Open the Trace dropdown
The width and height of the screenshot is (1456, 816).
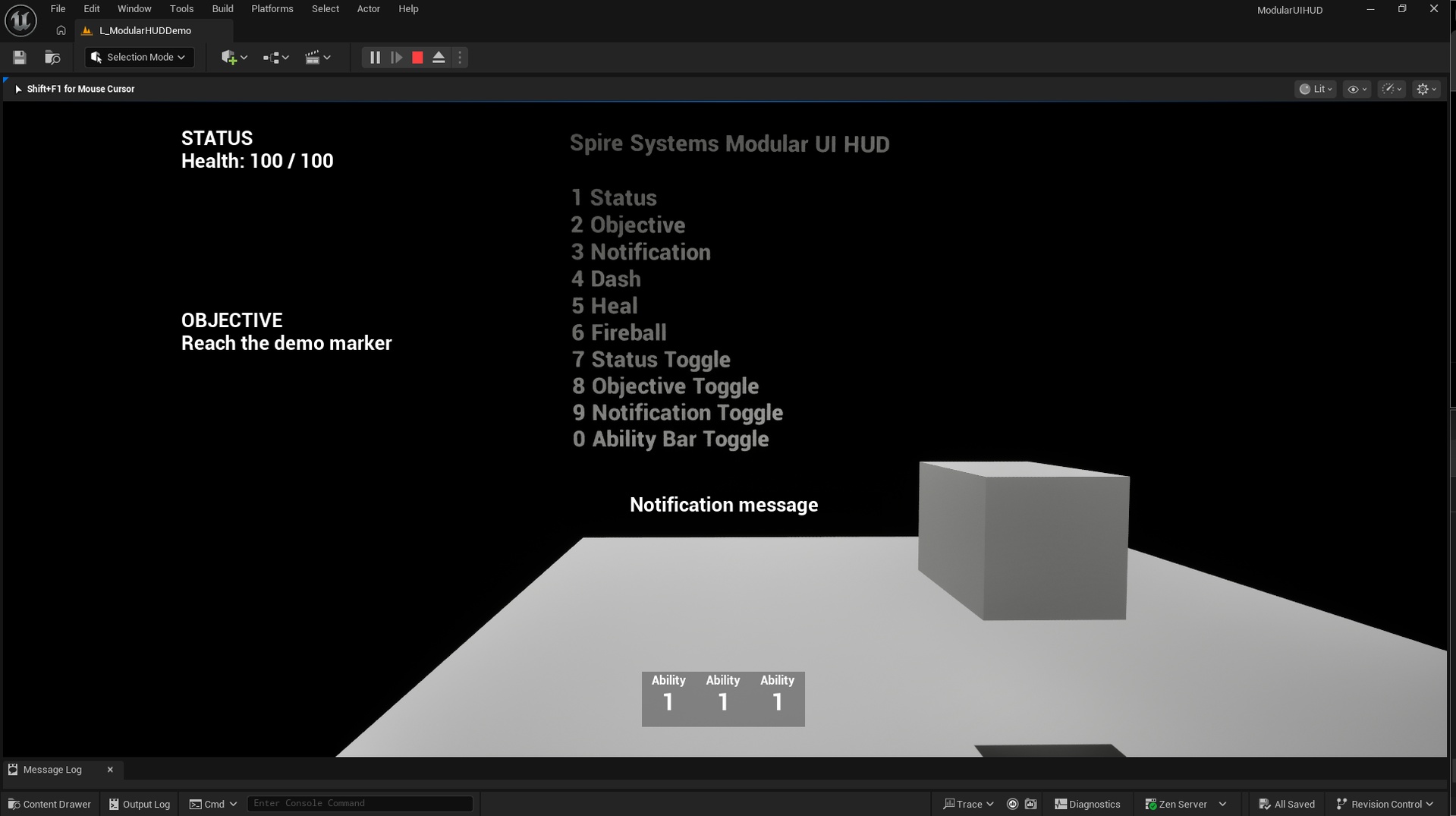(968, 805)
